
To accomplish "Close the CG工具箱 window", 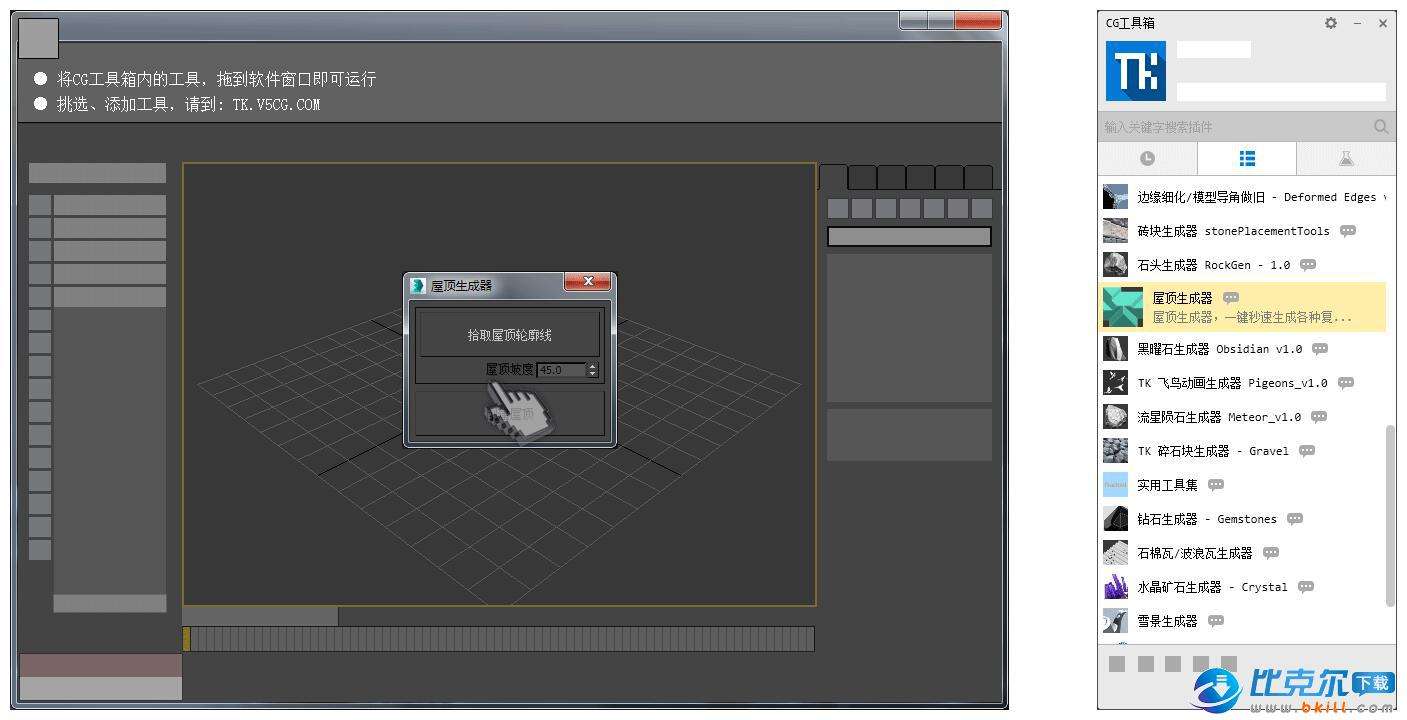I will point(1383,23).
